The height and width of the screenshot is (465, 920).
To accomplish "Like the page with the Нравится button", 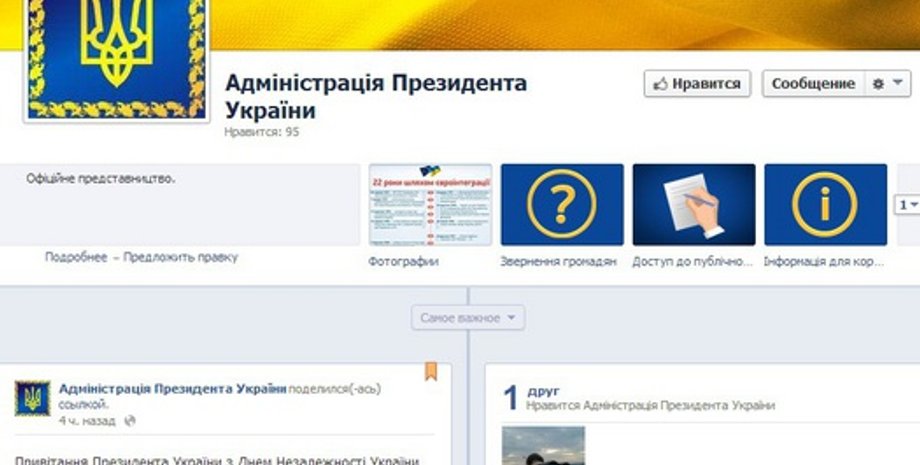I will [x=697, y=84].
